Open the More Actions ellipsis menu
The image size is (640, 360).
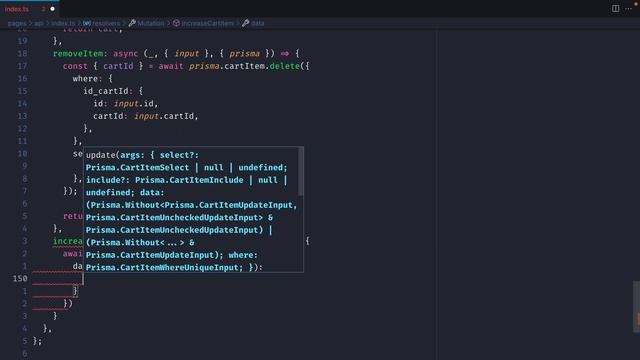coord(629,9)
